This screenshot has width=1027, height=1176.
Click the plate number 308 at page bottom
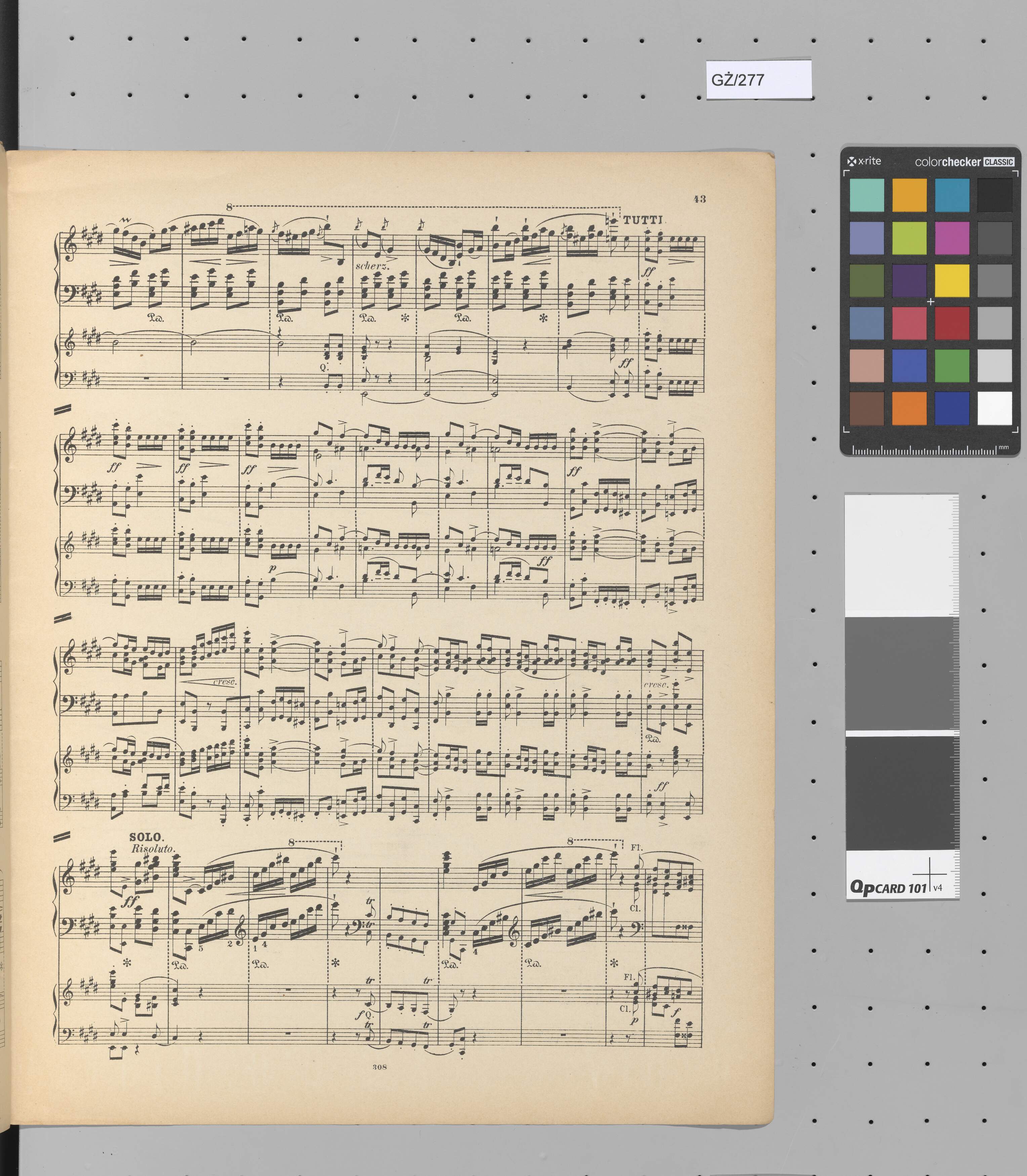(x=379, y=1066)
